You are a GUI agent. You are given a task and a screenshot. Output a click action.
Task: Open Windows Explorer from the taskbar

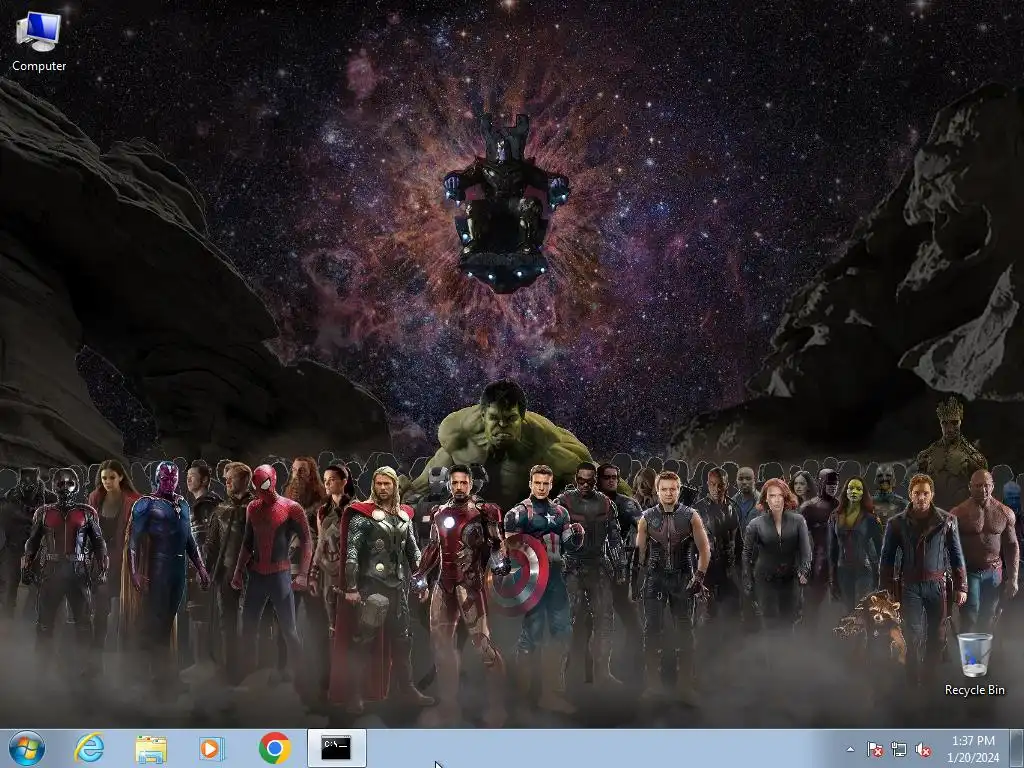coord(151,748)
